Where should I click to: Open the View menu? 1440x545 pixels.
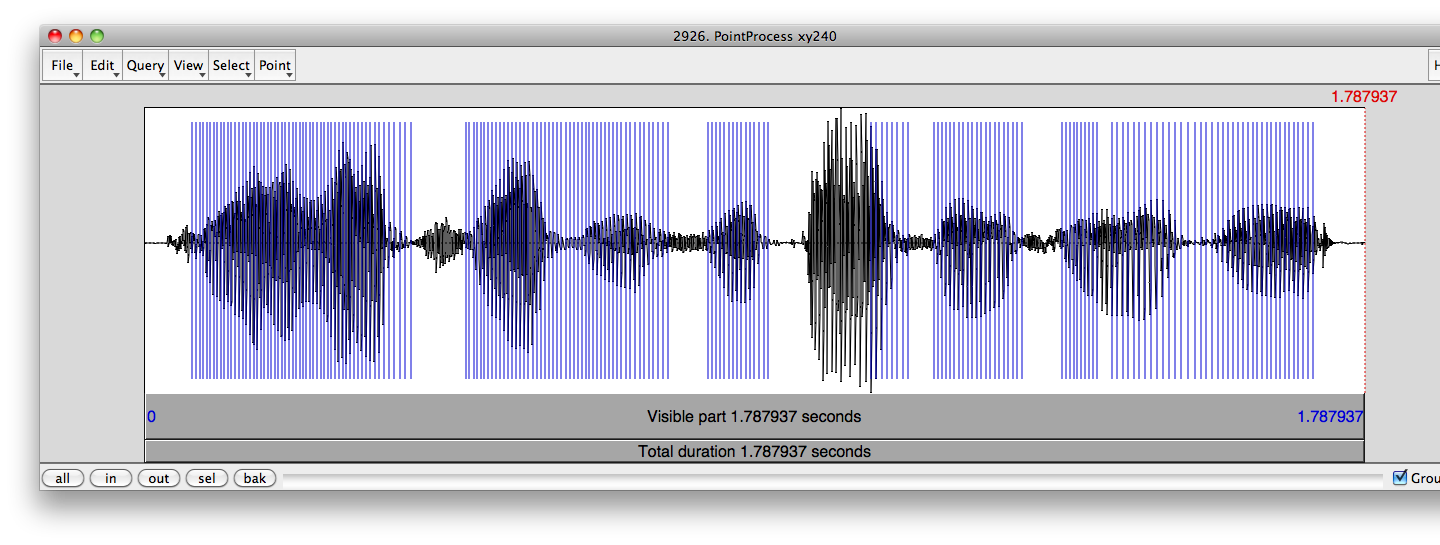(188, 66)
